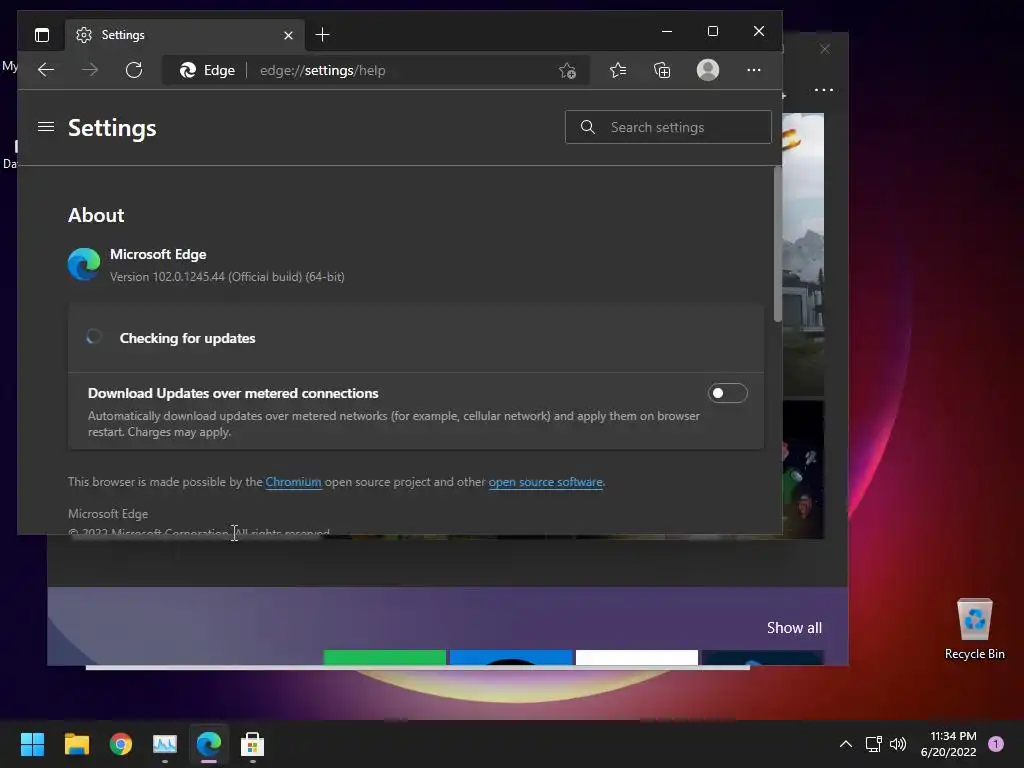Open the open source software link
This screenshot has height=768, width=1024.
(545, 482)
